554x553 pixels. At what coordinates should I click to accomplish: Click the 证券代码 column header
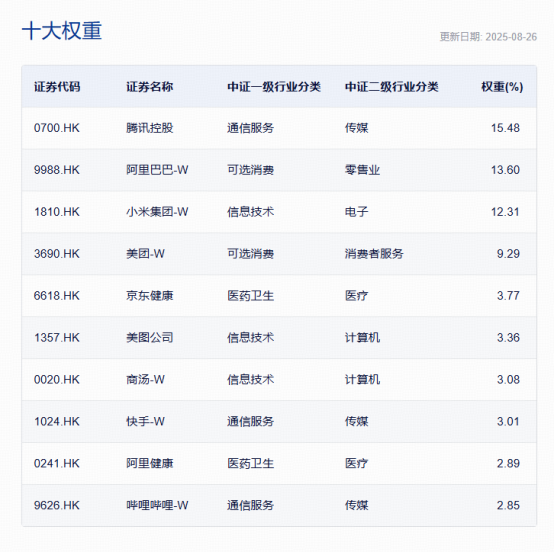pyautogui.click(x=57, y=87)
